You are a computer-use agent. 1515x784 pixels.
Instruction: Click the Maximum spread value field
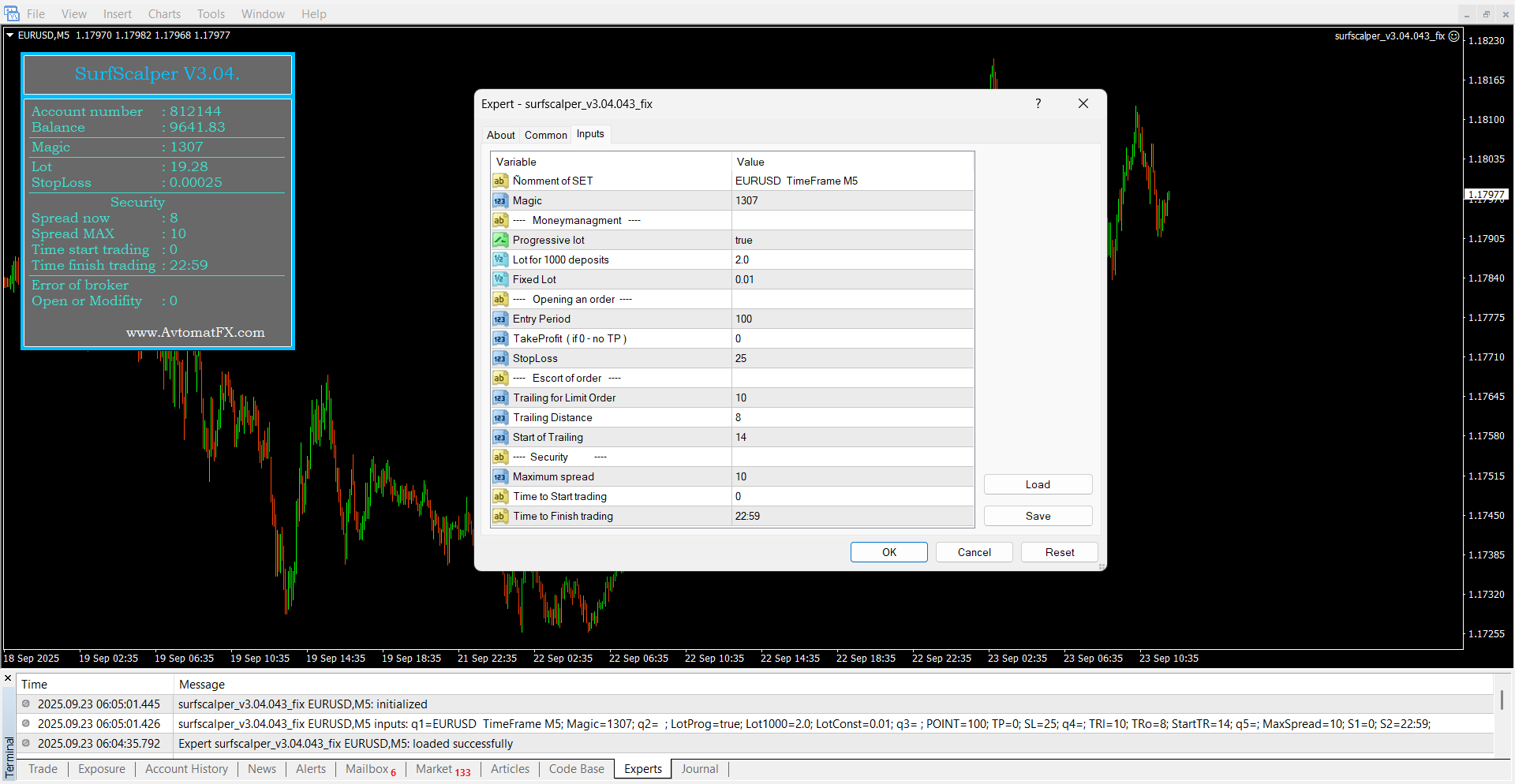point(852,476)
